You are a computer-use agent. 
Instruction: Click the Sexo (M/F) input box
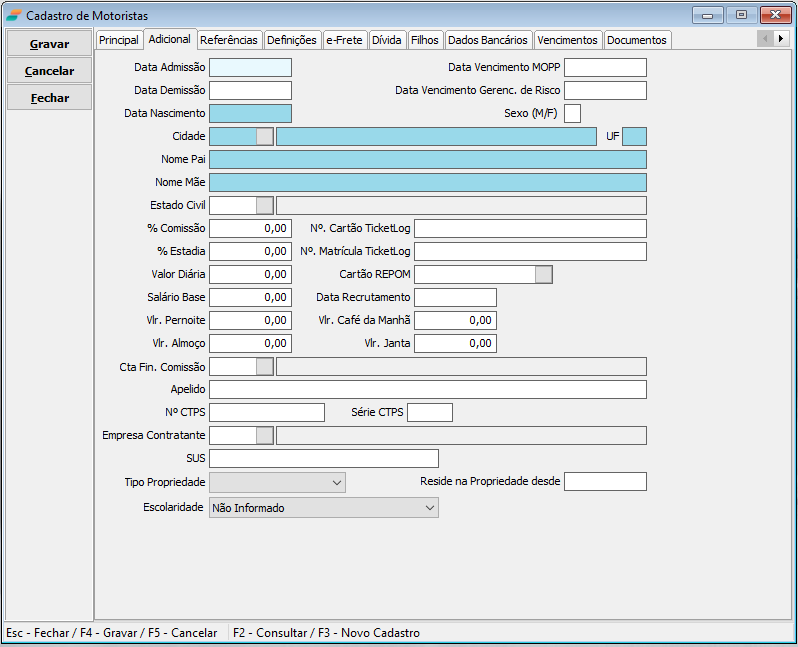(572, 114)
